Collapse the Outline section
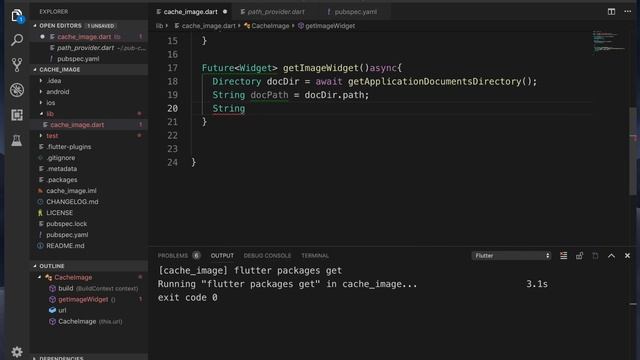This screenshot has width=640, height=360. coord(35,266)
